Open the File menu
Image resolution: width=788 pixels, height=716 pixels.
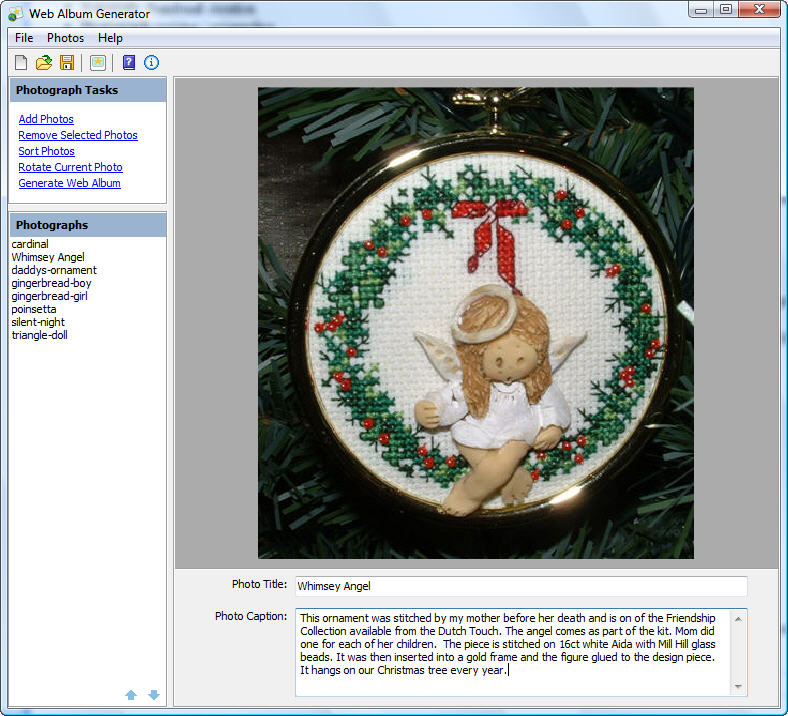tap(24, 38)
